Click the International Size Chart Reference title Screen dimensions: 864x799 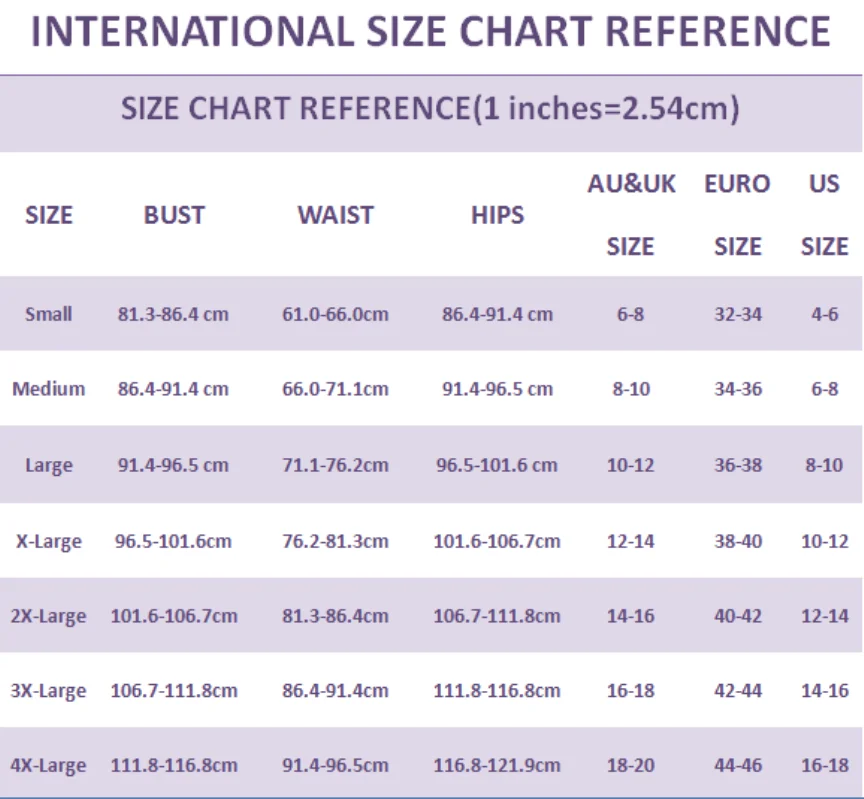(x=431, y=32)
